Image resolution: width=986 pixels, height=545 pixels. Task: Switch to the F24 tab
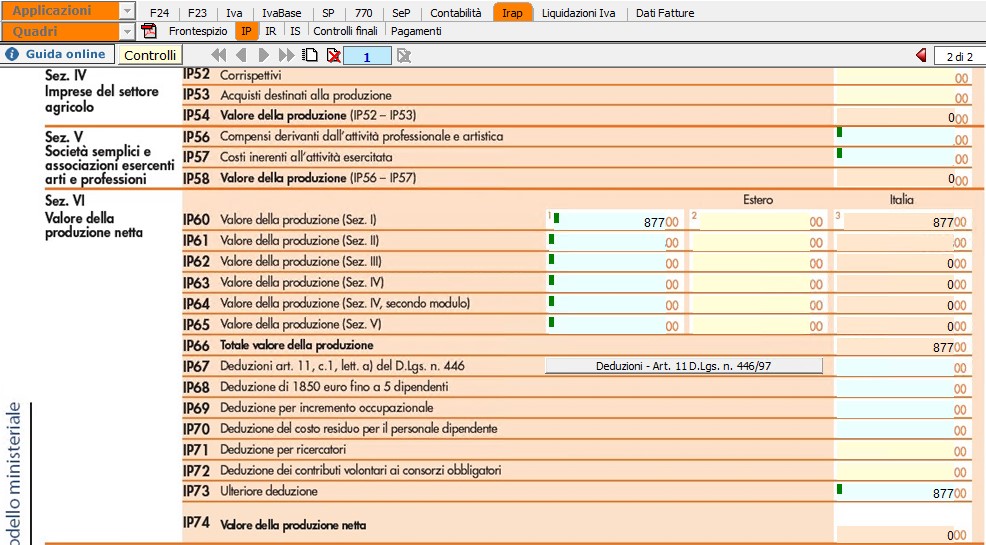tap(160, 13)
